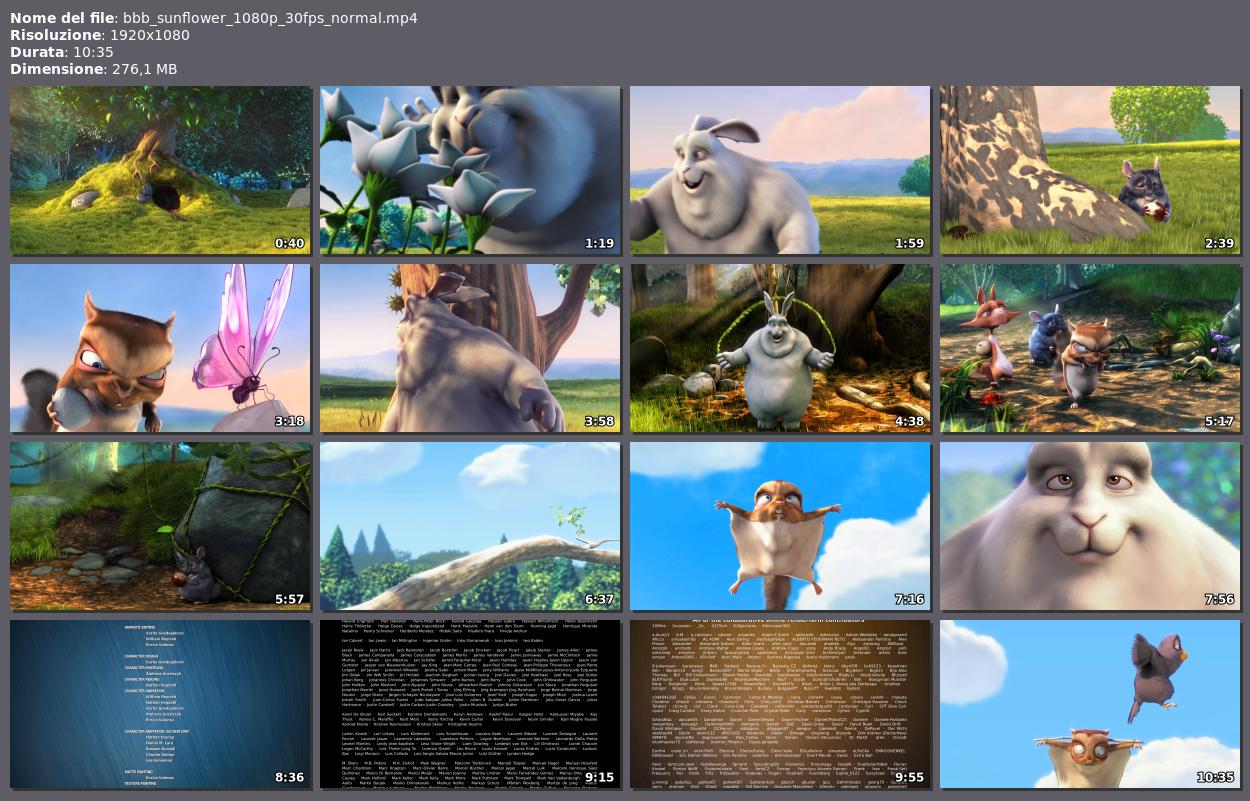Select the final frame at 10:35
1250x801 pixels.
coord(1090,704)
